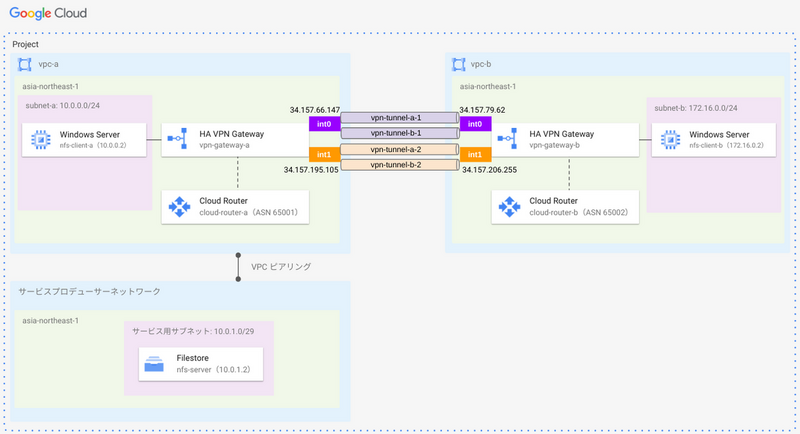This screenshot has height=434, width=800.
Task: Click the vpc-a network icon
Action: tap(24, 64)
